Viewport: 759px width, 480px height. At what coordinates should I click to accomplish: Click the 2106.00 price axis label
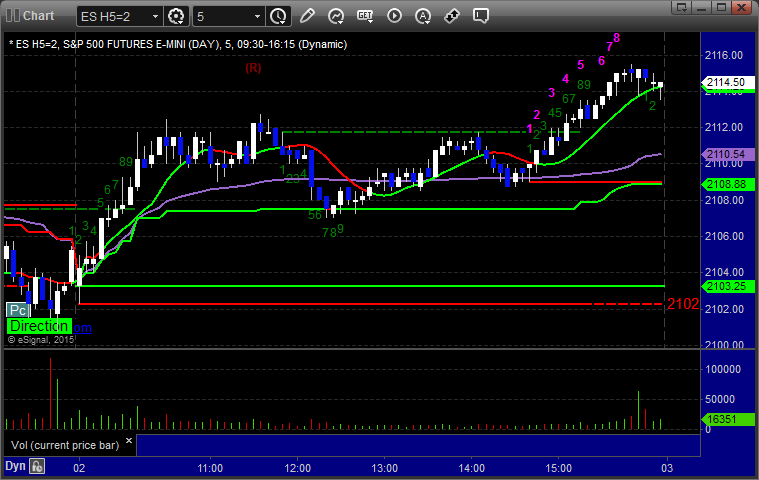point(724,236)
